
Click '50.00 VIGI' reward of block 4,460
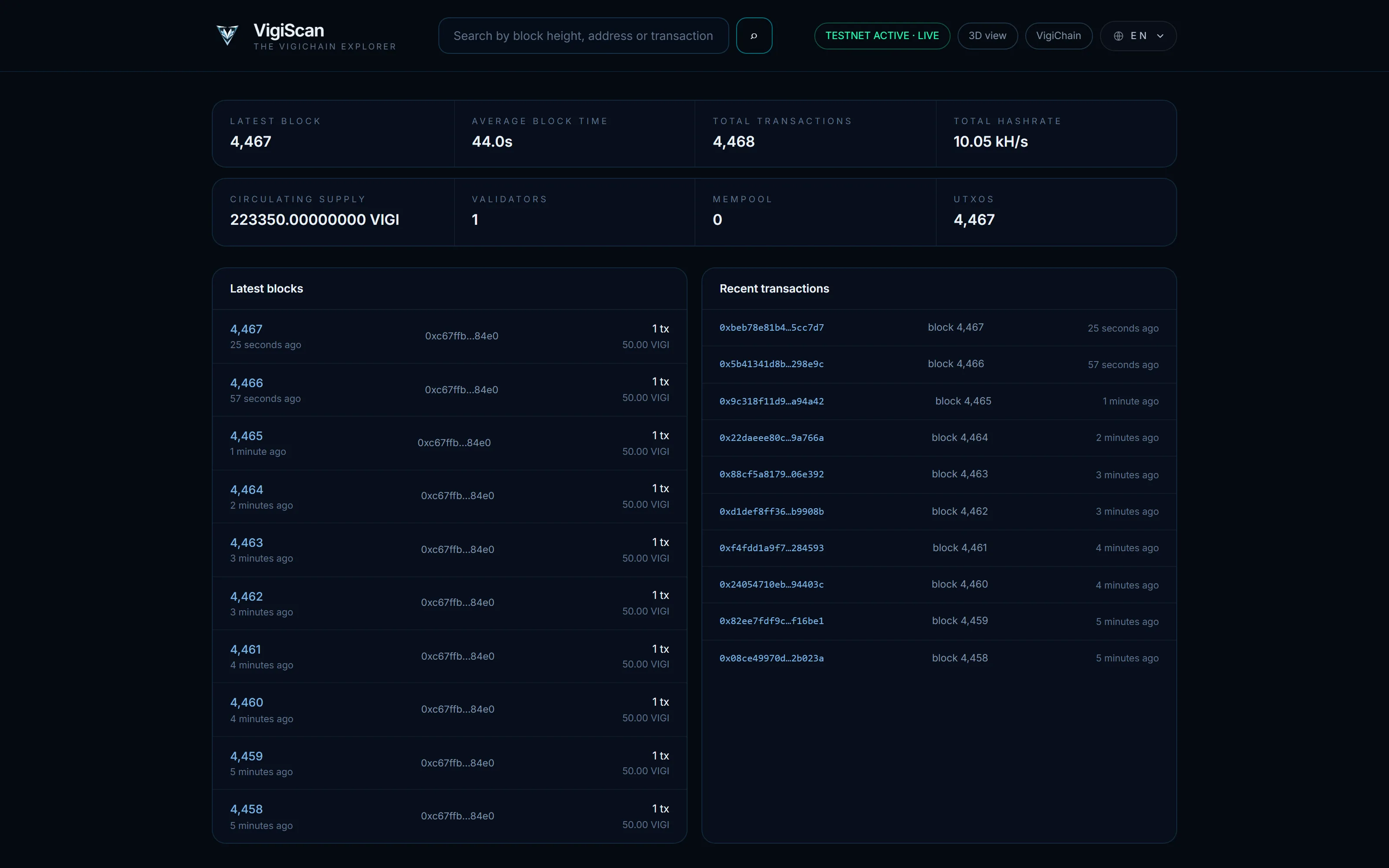(646, 718)
